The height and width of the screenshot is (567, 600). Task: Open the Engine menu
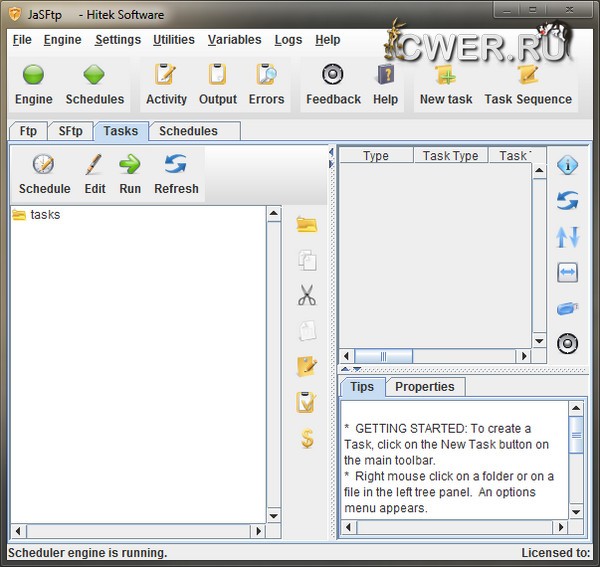click(62, 40)
